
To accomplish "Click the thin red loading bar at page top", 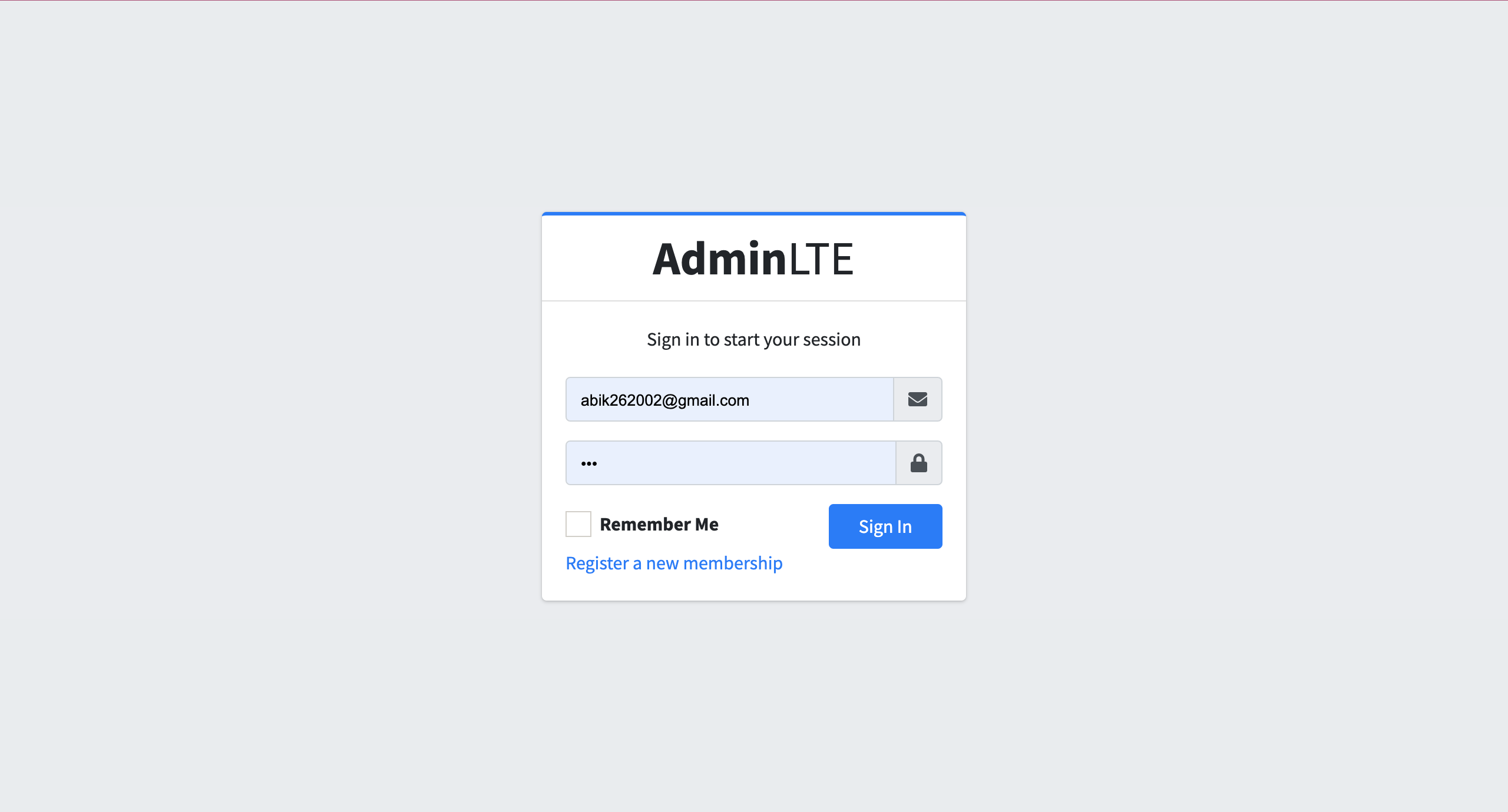I will coord(753,1).
